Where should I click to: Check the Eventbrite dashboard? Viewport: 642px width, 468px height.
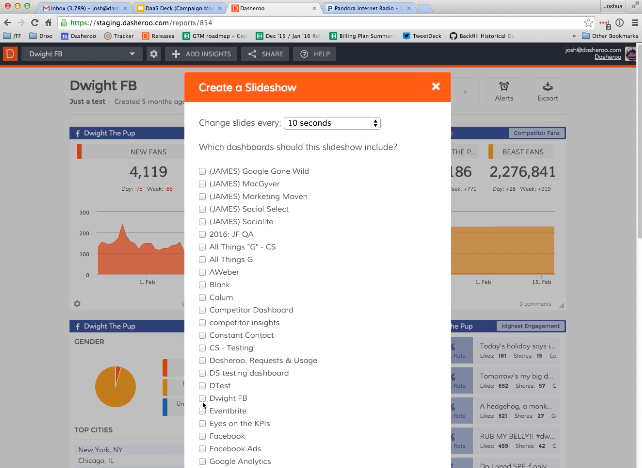[202, 411]
